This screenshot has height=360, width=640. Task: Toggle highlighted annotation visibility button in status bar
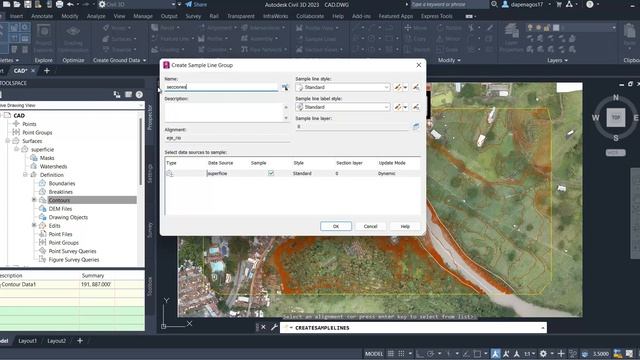[x=495, y=353]
